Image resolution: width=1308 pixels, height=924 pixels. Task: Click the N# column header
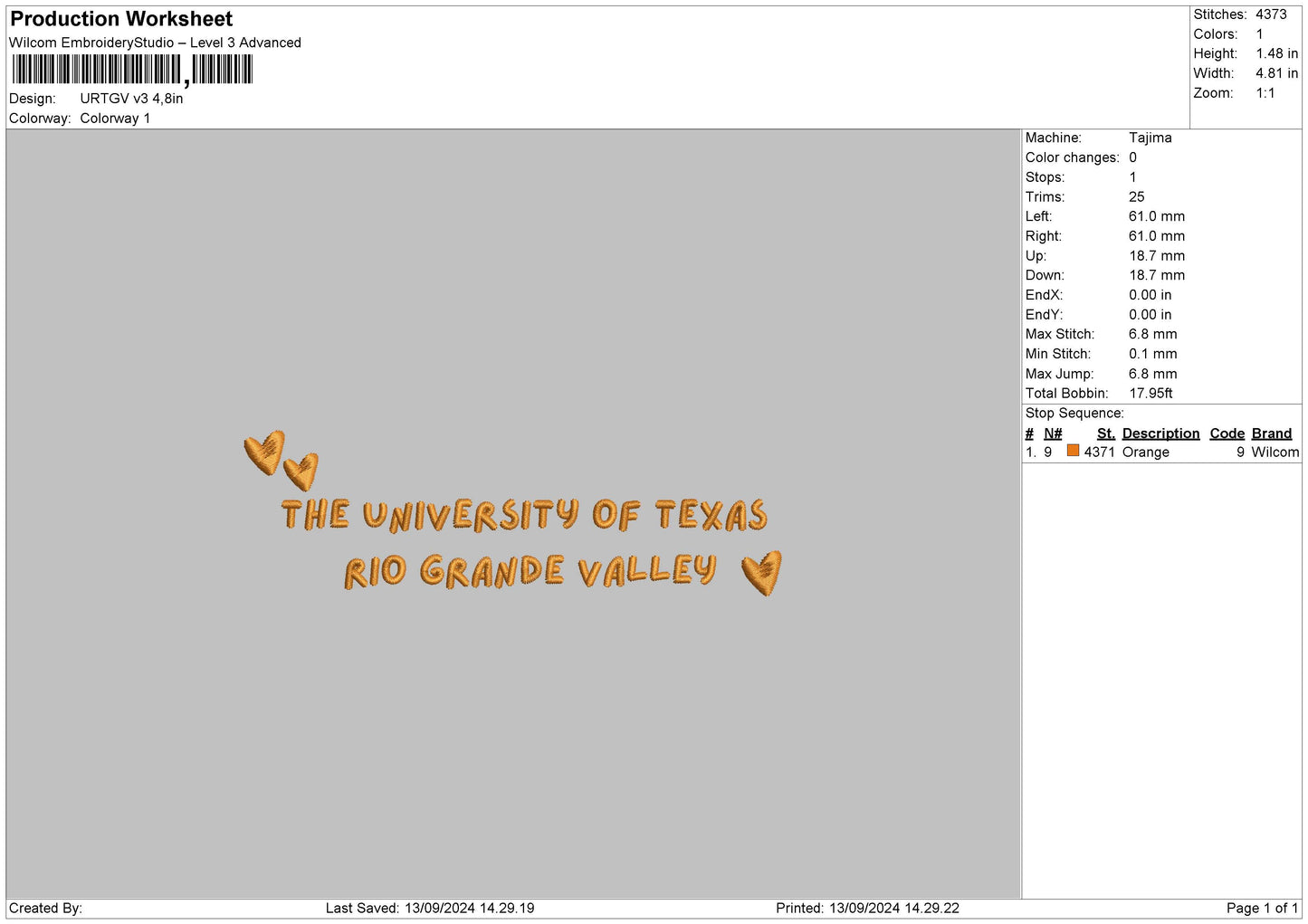[x=1052, y=433]
